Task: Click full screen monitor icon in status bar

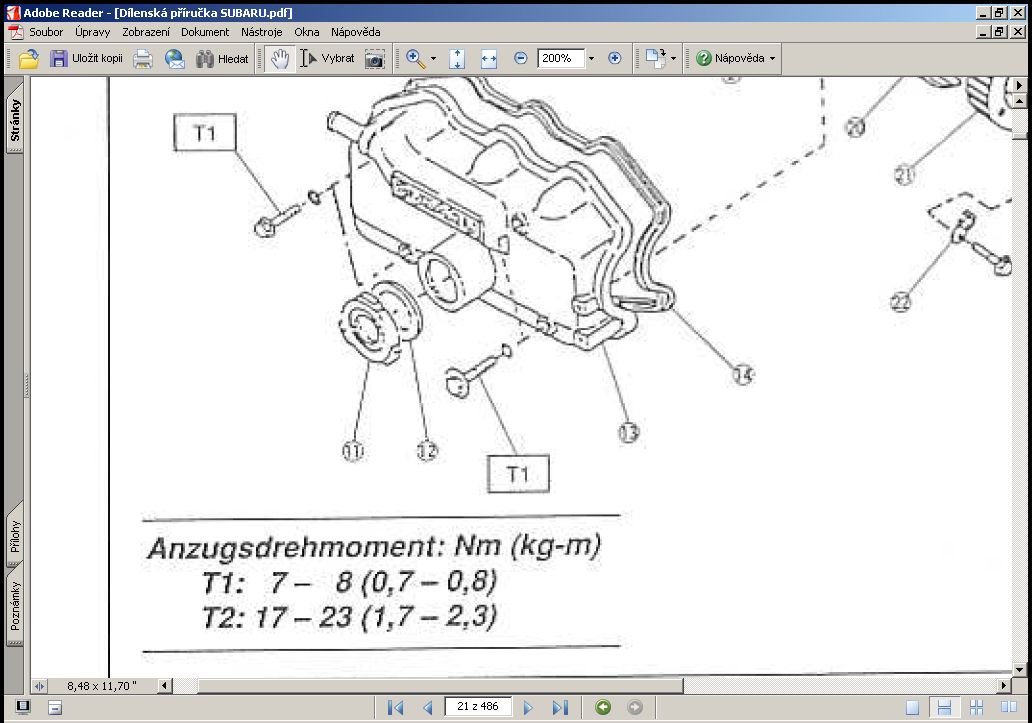Action: tap(23, 707)
